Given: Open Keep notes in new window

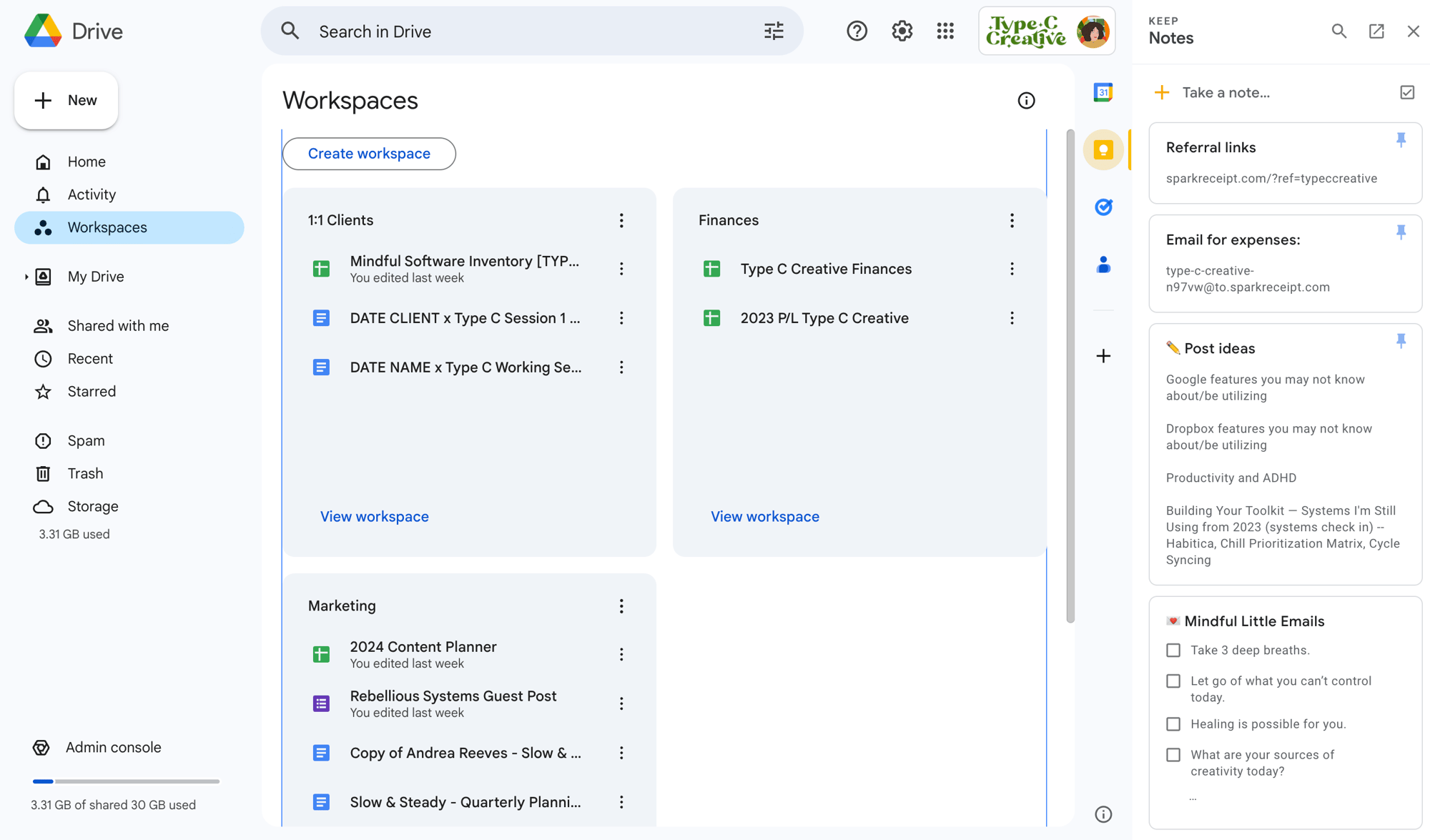Looking at the screenshot, I should pos(1376,31).
